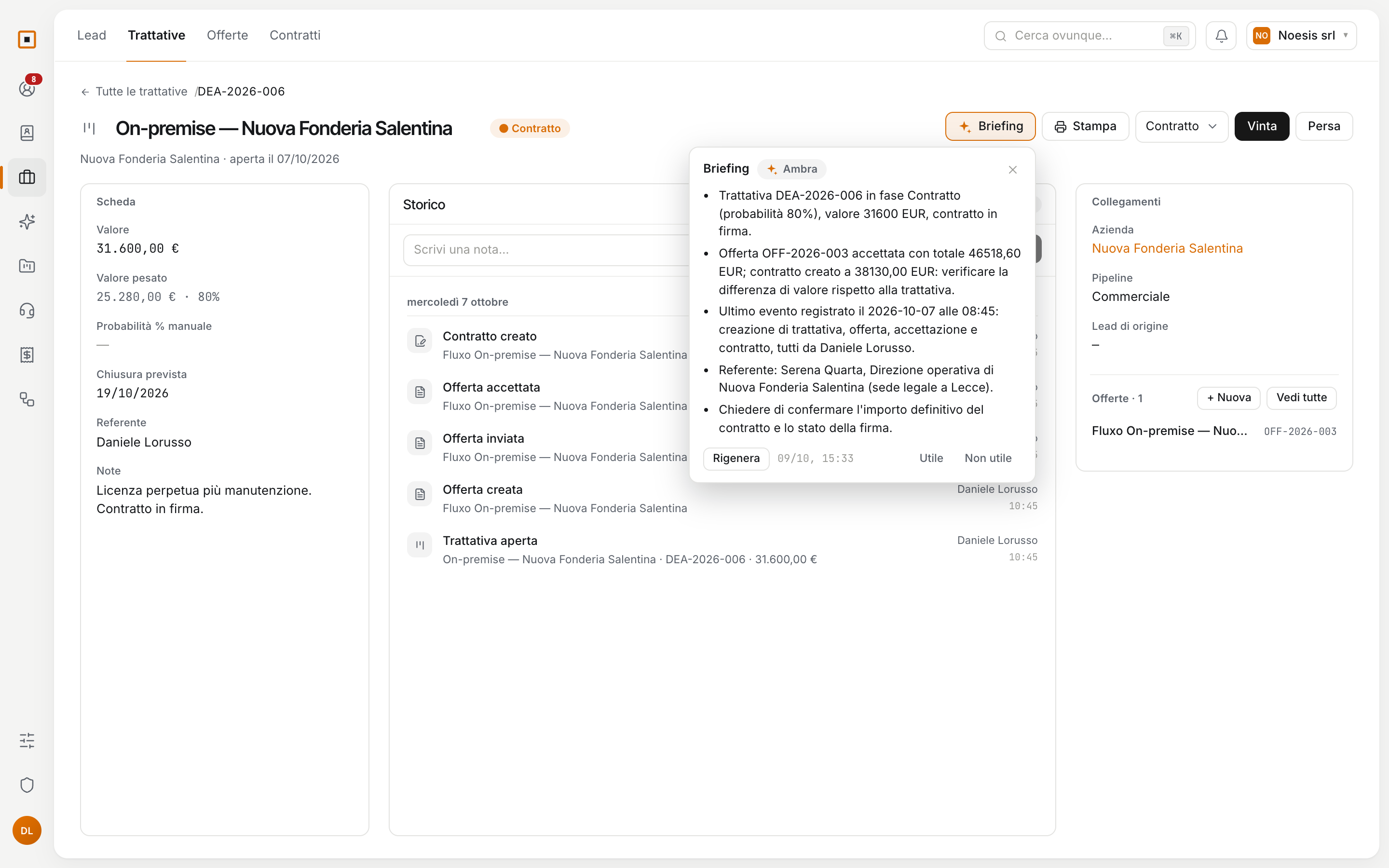Viewport: 1389px width, 868px height.
Task: Switch to the Contratti tab
Action: (295, 35)
